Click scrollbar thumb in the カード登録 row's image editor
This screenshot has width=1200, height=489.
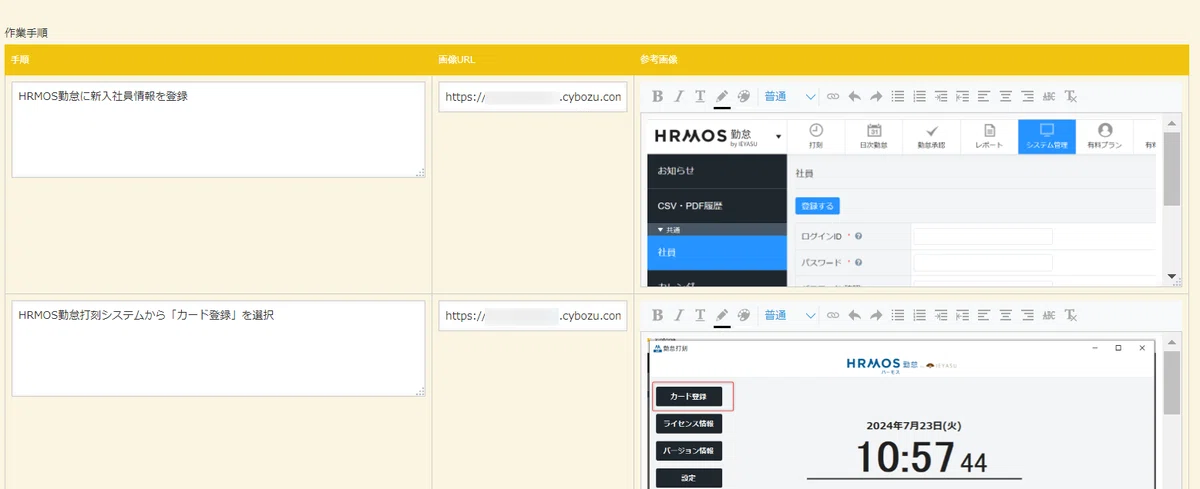1173,384
